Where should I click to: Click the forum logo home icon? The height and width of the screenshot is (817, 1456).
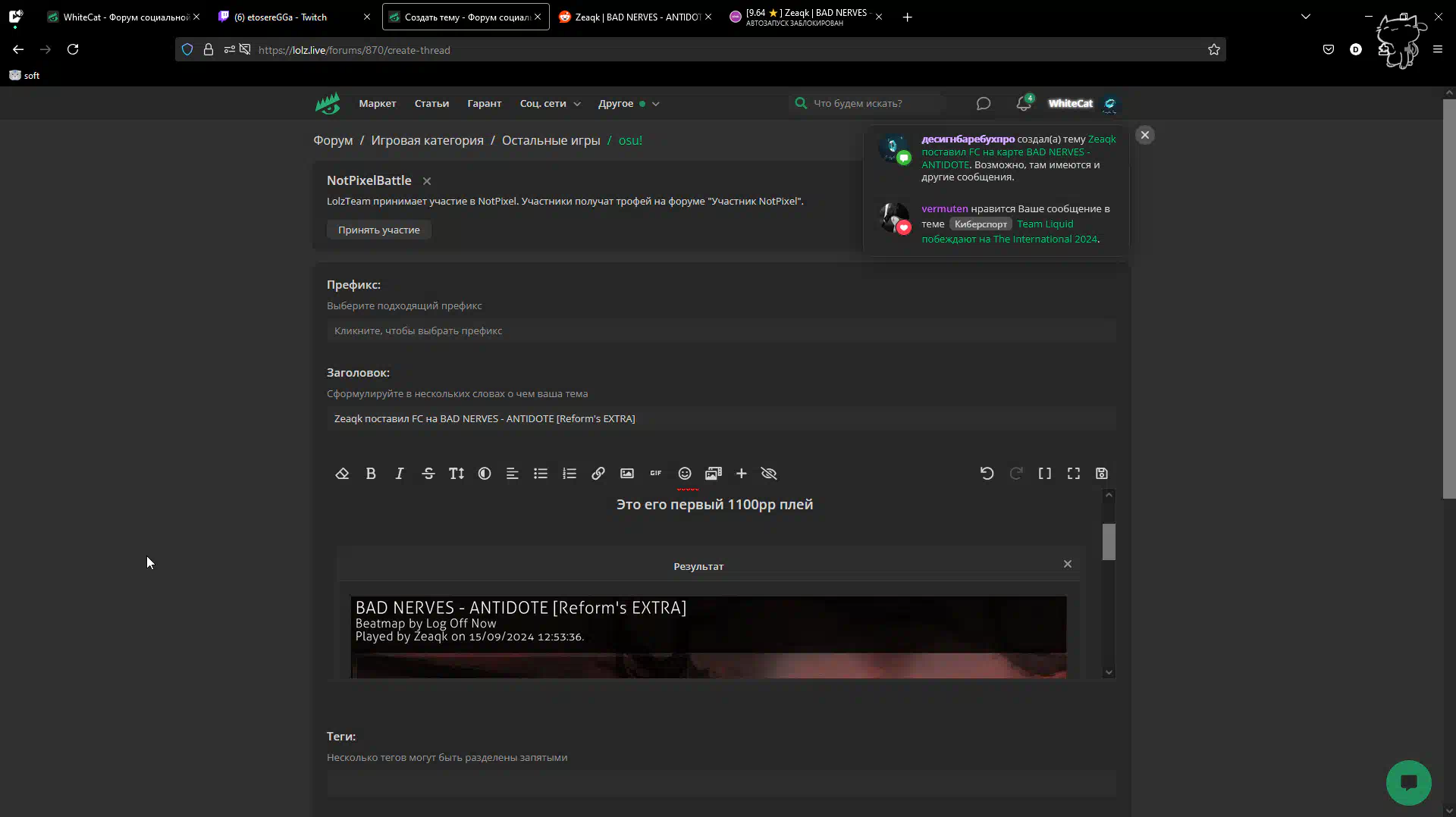(x=328, y=103)
